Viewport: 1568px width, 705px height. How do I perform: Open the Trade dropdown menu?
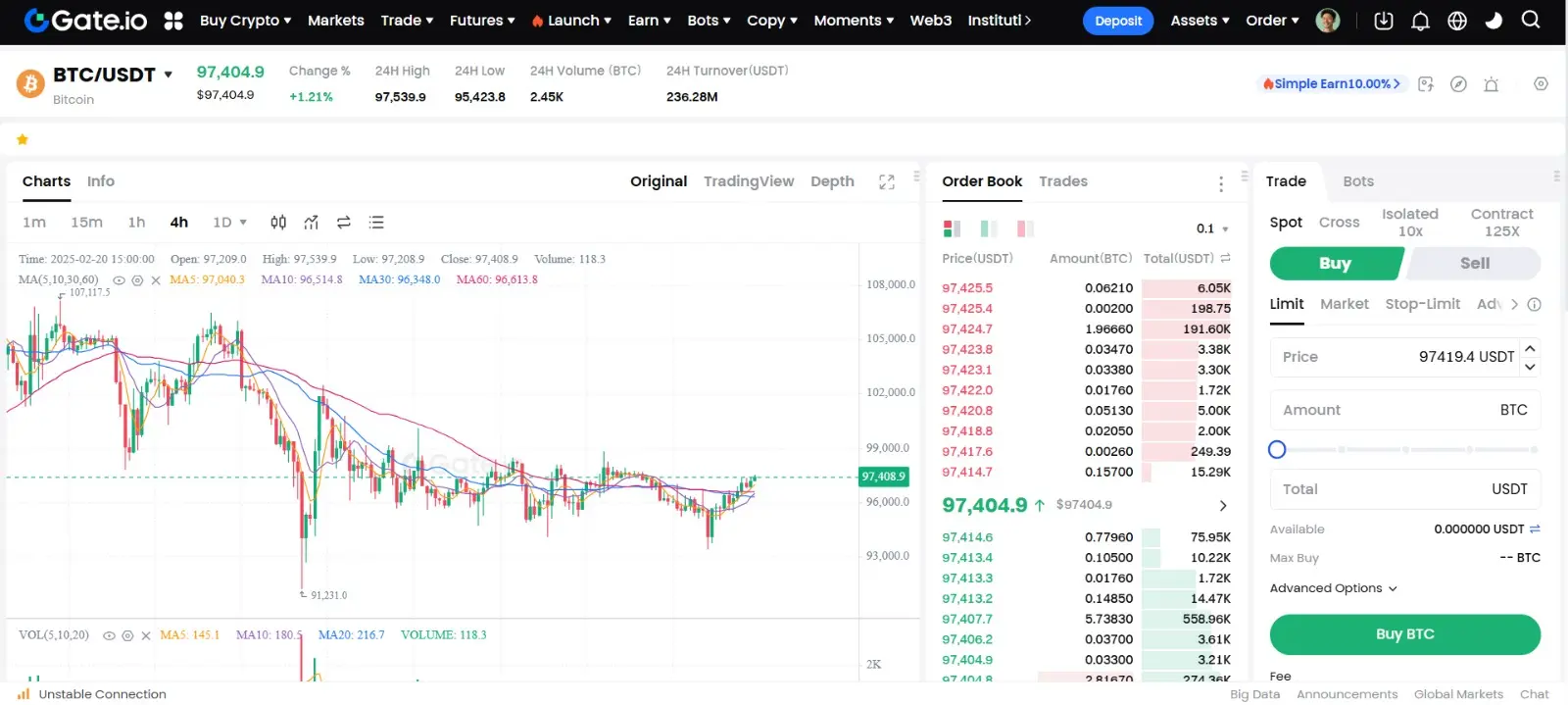(407, 21)
